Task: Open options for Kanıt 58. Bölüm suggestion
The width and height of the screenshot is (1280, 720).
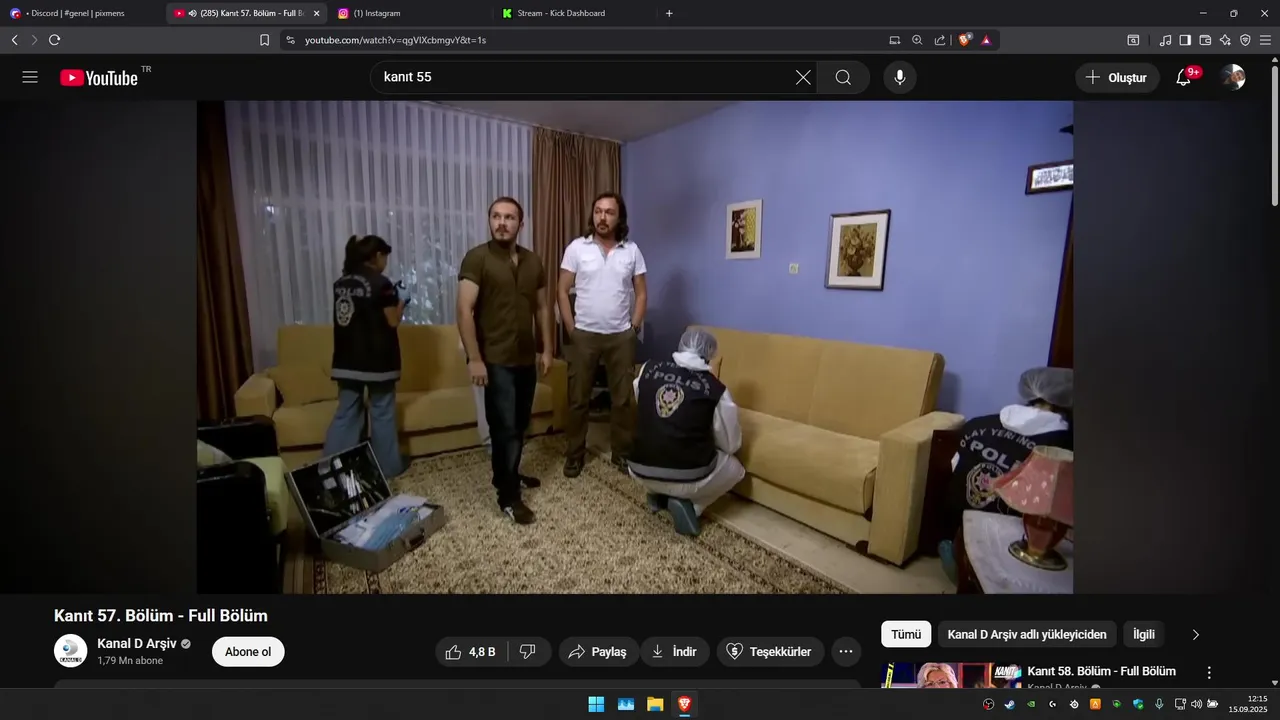Action: pyautogui.click(x=1209, y=673)
